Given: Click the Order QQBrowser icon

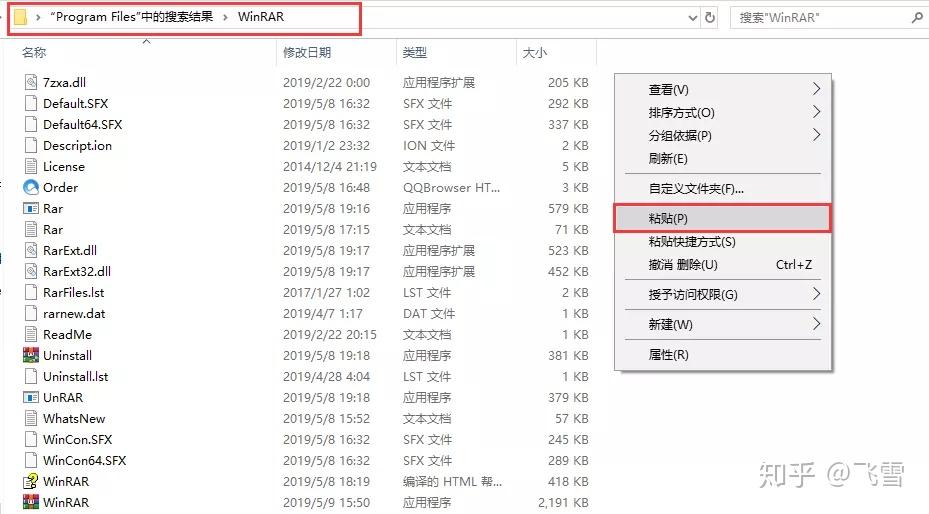Looking at the screenshot, I should point(31,187).
